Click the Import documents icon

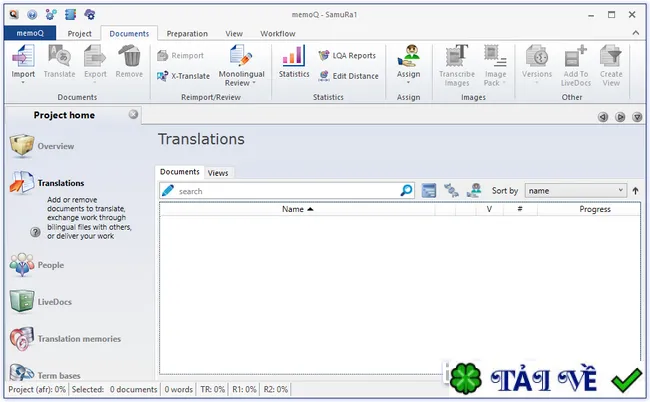[x=23, y=56]
